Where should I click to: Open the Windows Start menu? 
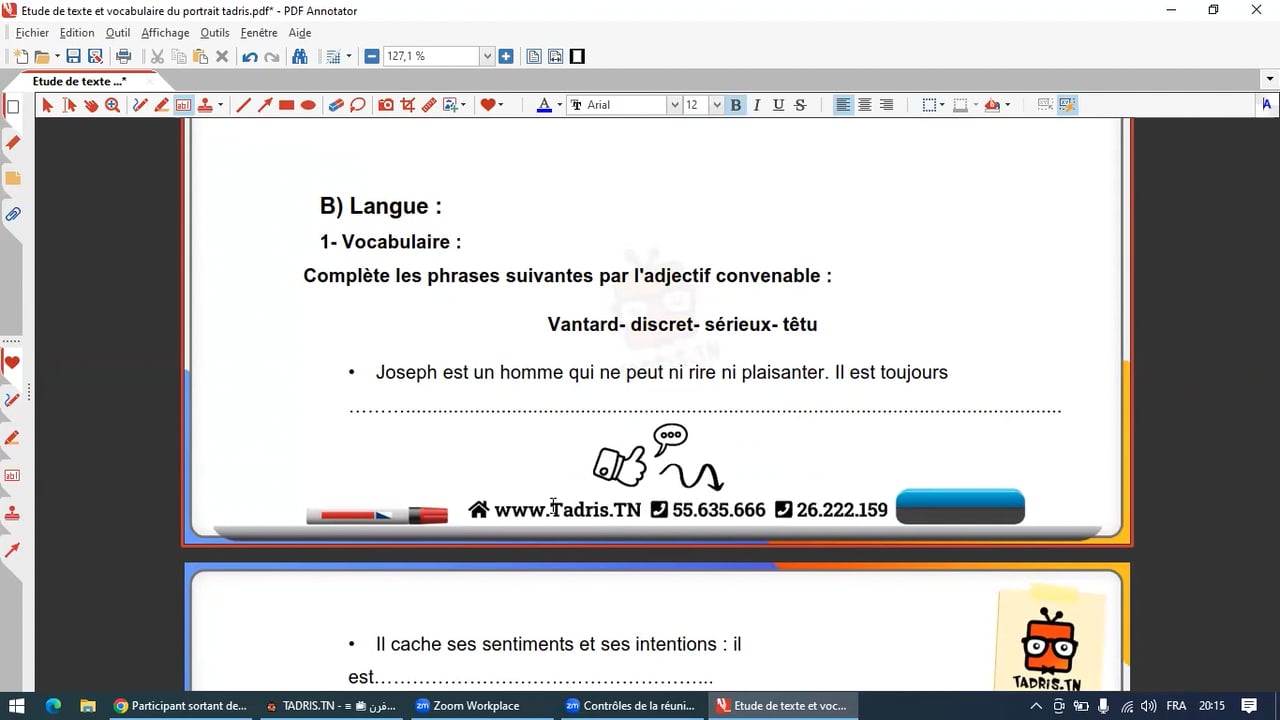coord(18,706)
